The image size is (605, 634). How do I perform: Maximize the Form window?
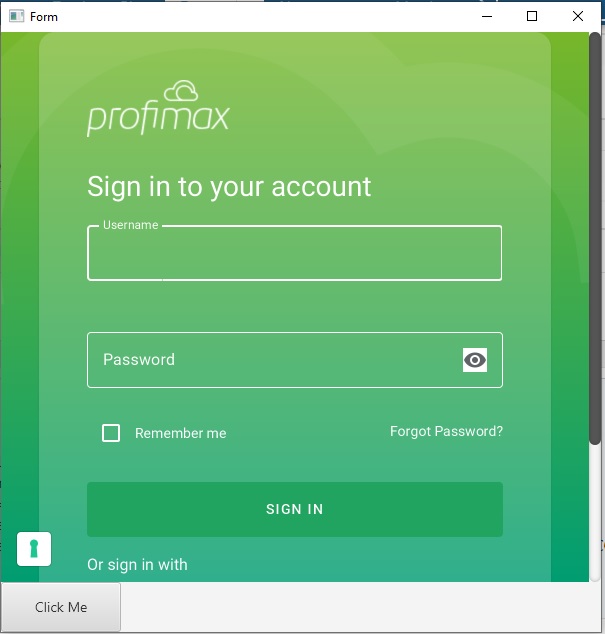click(532, 16)
